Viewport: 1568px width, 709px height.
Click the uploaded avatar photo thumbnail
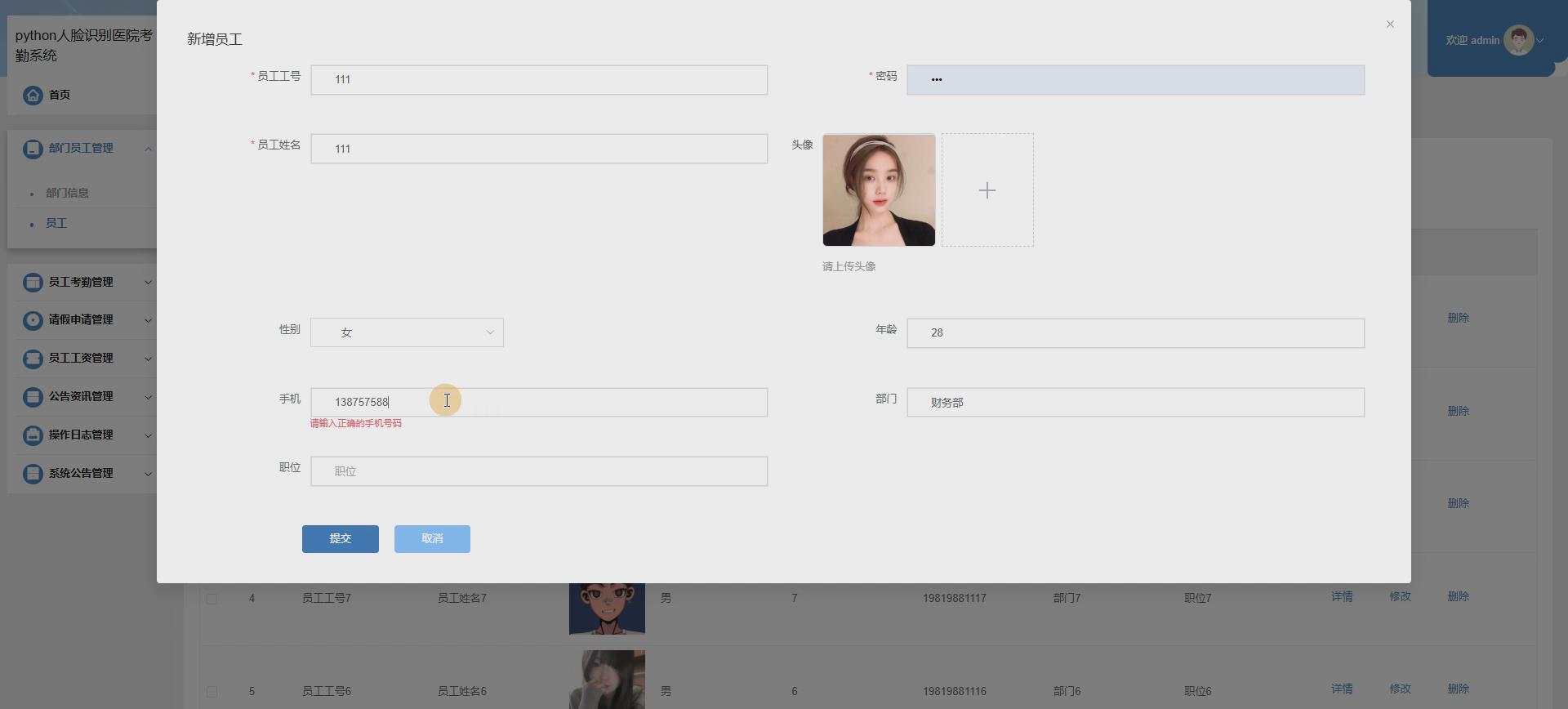coord(879,190)
